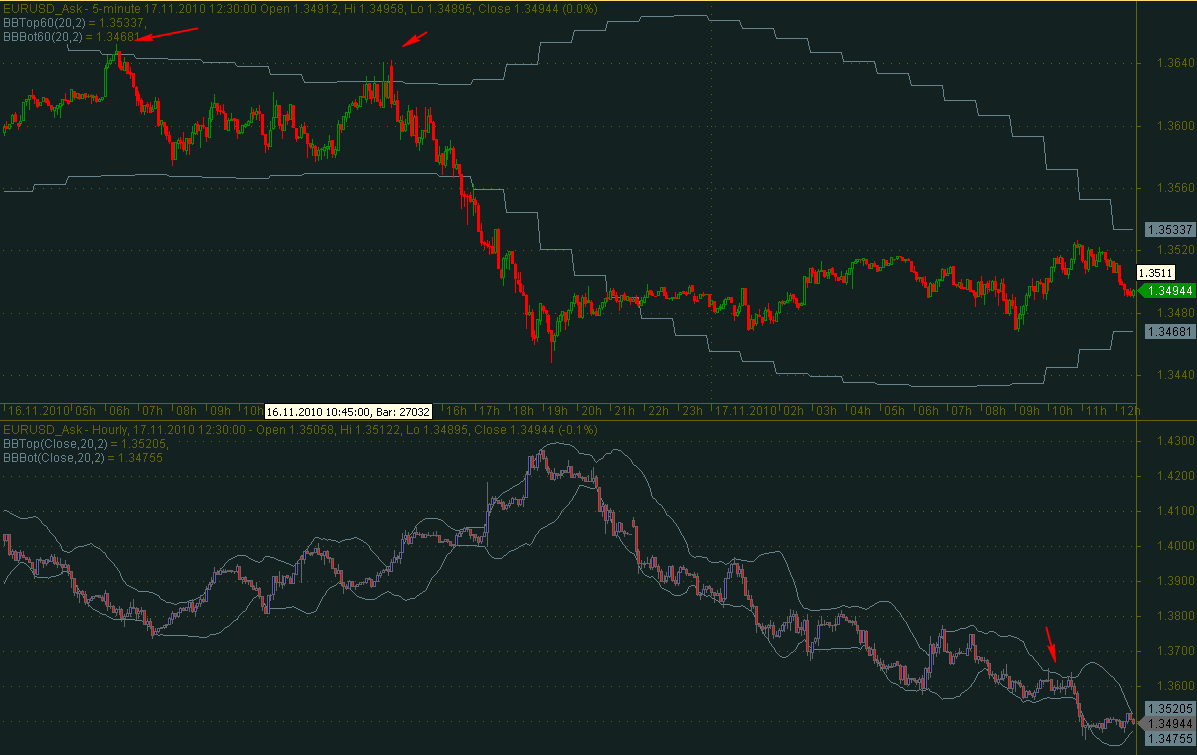Click the BBTop(Close,20,2) indicator label

coord(85,442)
